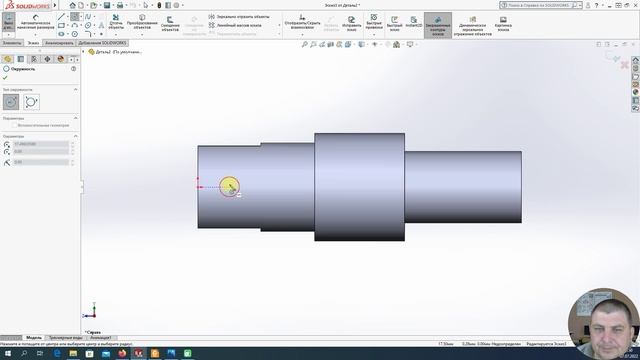
Task: Click the center X coordinate field
Action: point(41,144)
